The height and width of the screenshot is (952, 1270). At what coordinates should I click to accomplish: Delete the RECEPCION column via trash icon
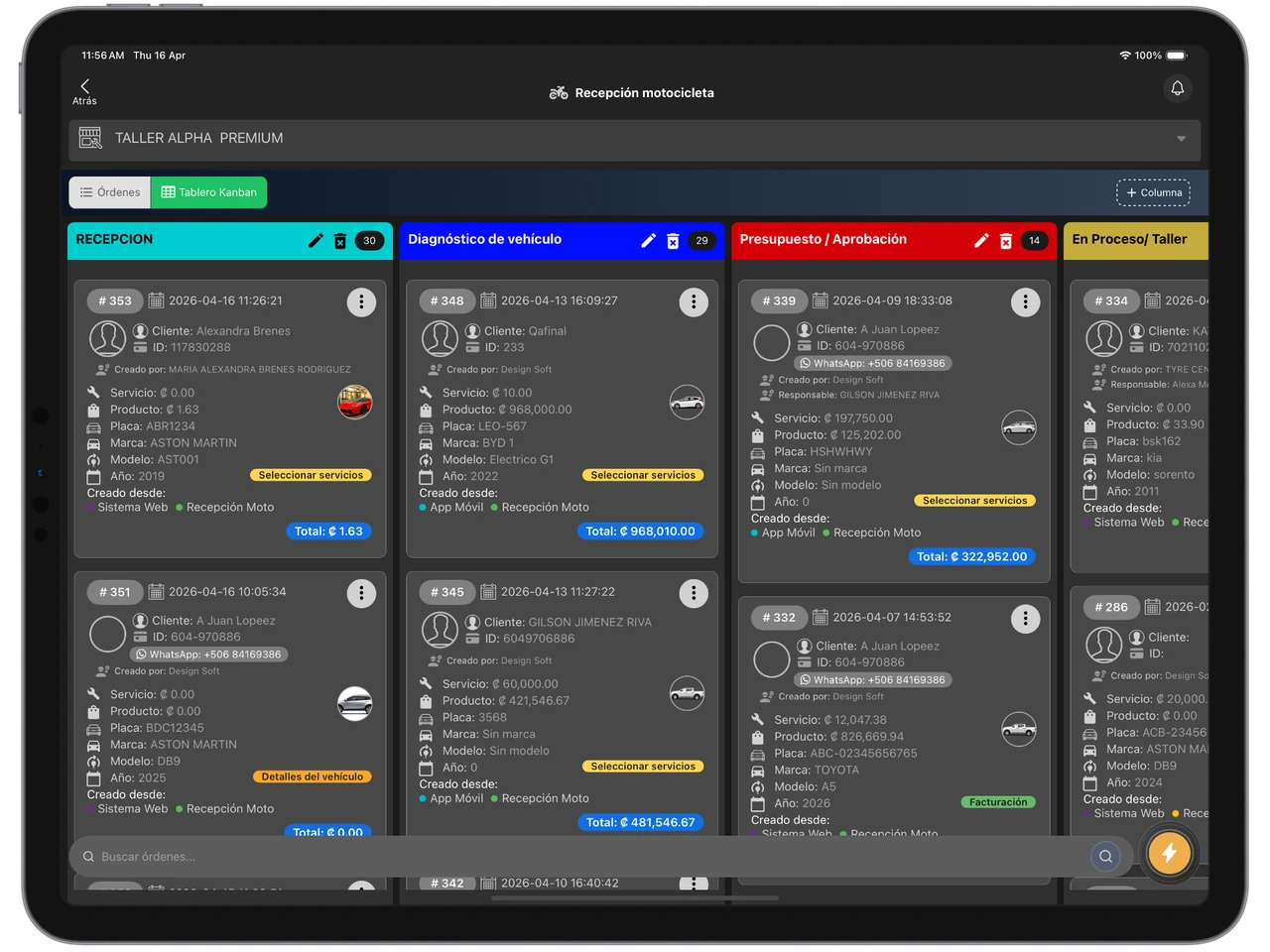[x=341, y=240]
